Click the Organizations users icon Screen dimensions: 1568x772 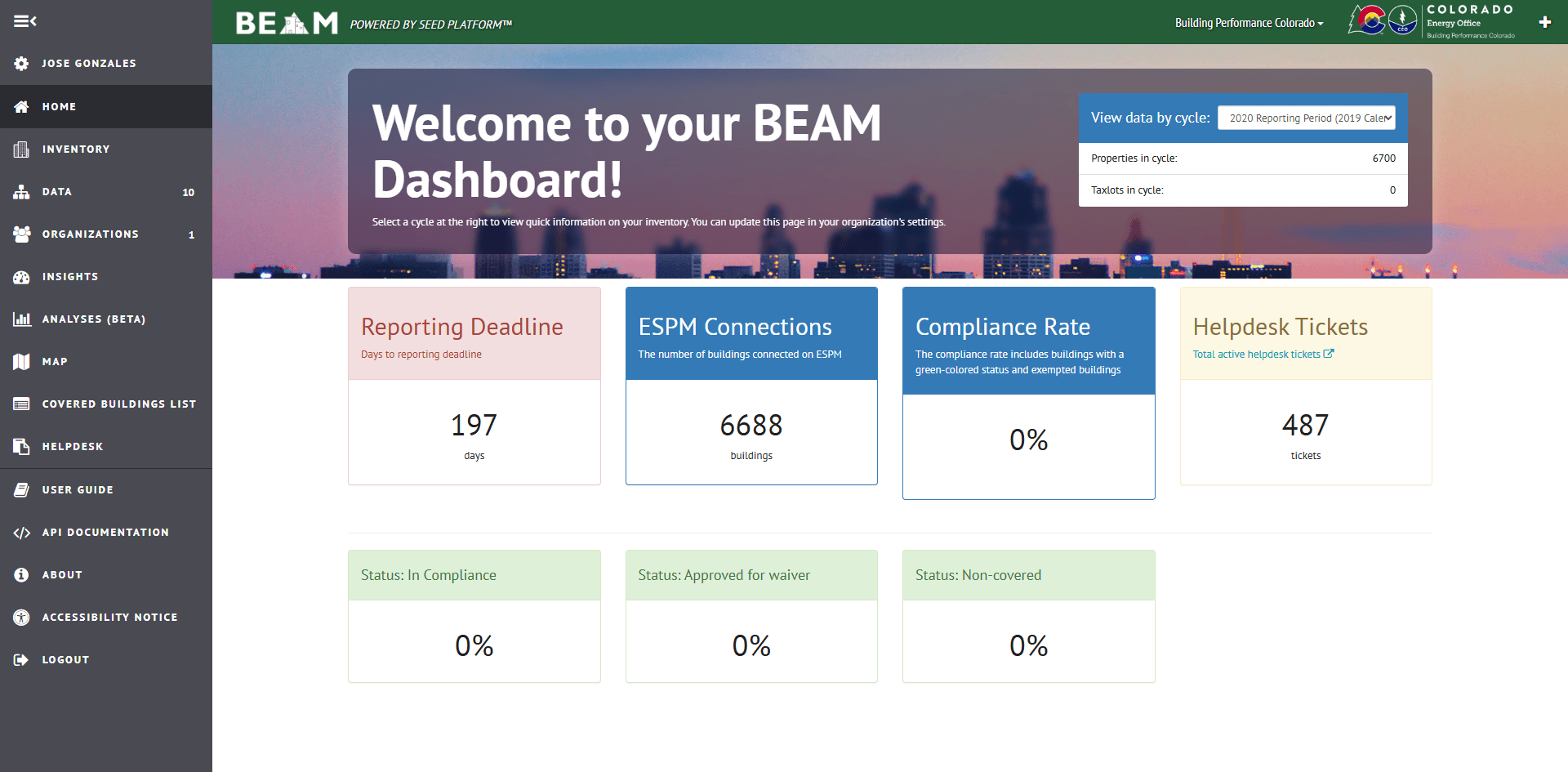[21, 234]
